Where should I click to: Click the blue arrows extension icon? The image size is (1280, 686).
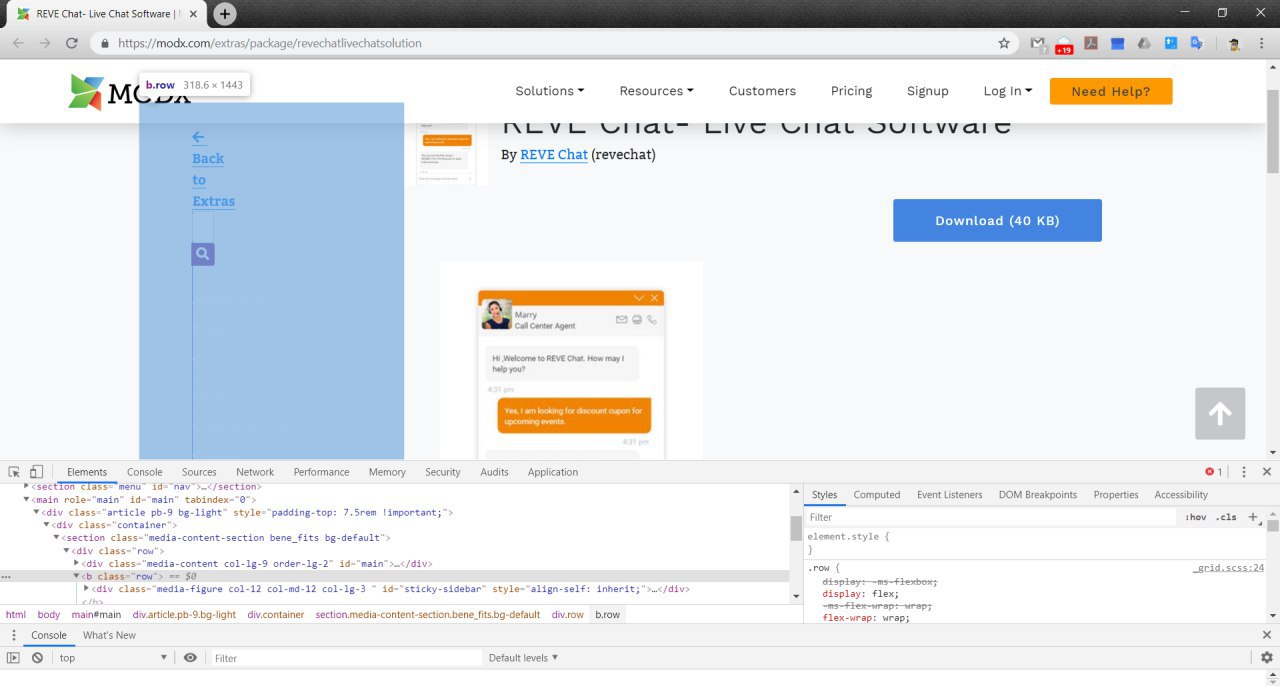pos(1170,43)
